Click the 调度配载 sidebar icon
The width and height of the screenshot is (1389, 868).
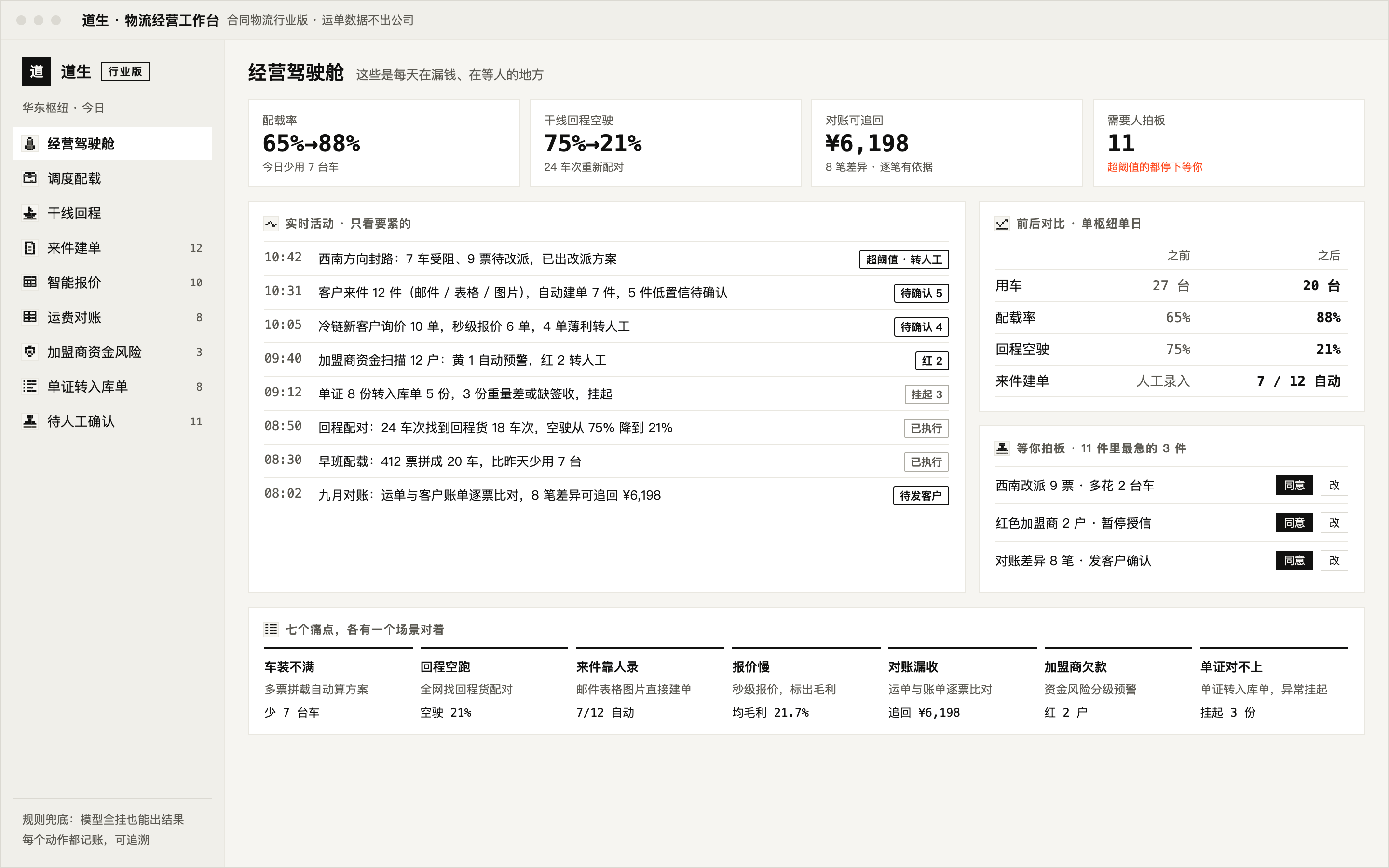30,178
